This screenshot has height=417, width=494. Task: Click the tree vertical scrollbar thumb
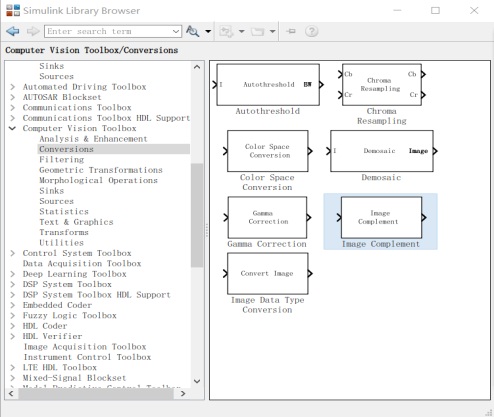point(197,215)
